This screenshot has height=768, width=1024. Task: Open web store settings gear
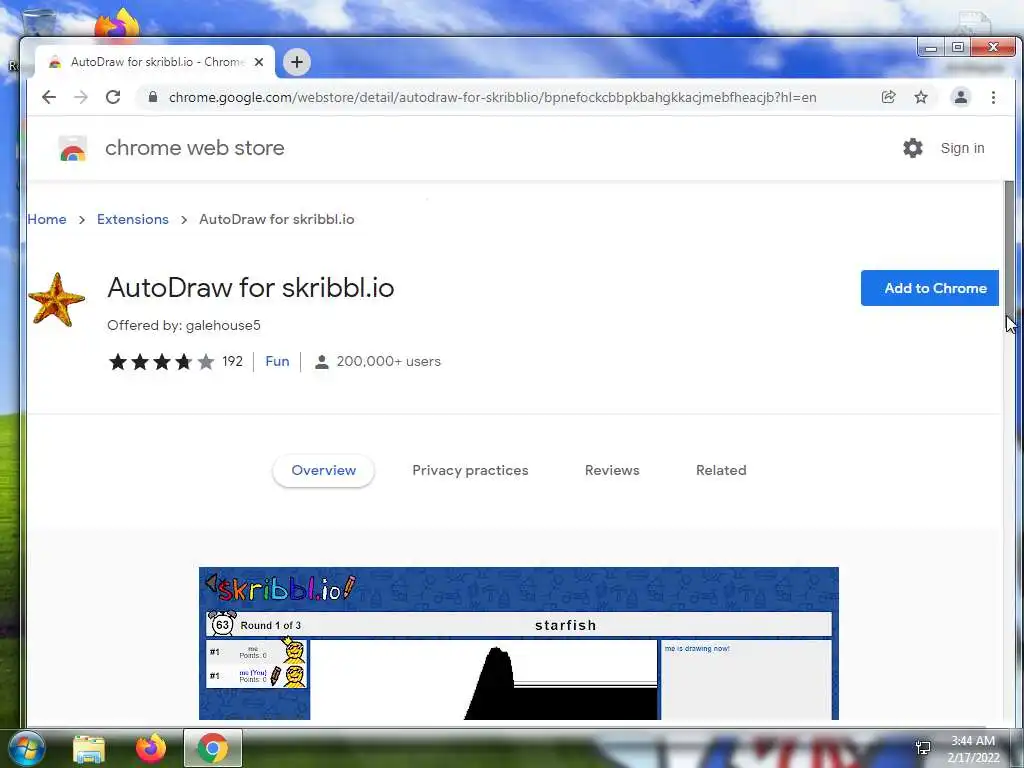[913, 148]
